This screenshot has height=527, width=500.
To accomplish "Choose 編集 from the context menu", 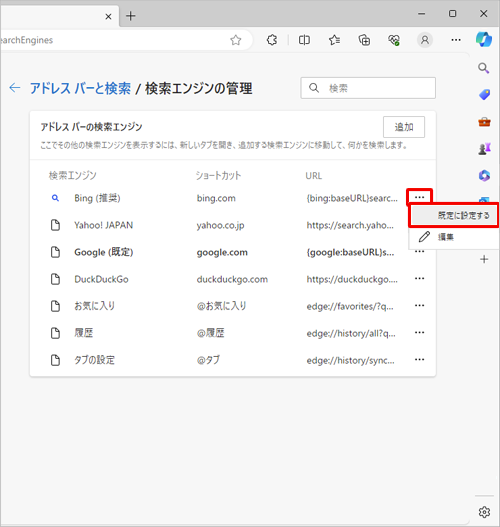I will pyautogui.click(x=454, y=237).
